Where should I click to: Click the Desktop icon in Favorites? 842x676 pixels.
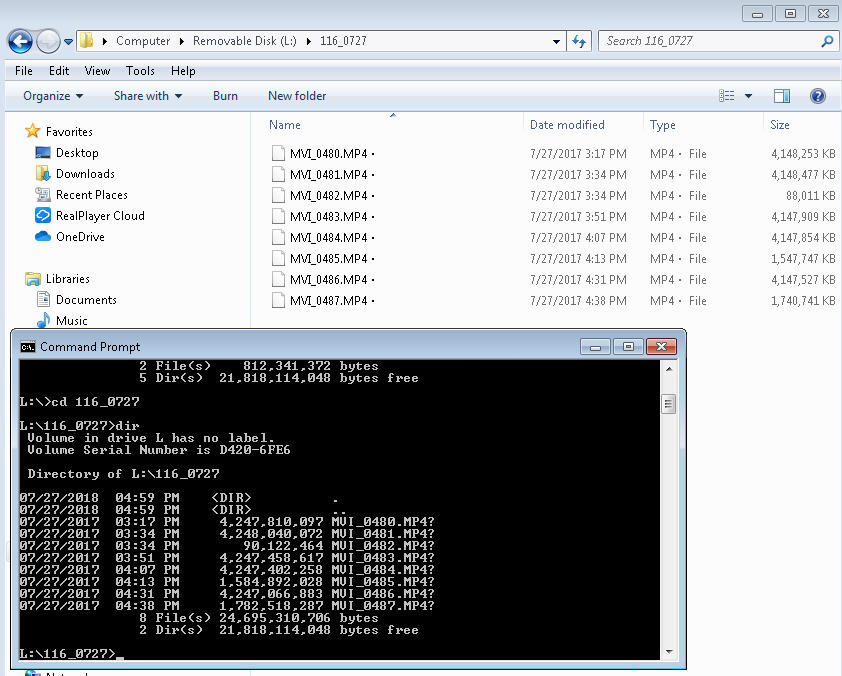[x=43, y=153]
